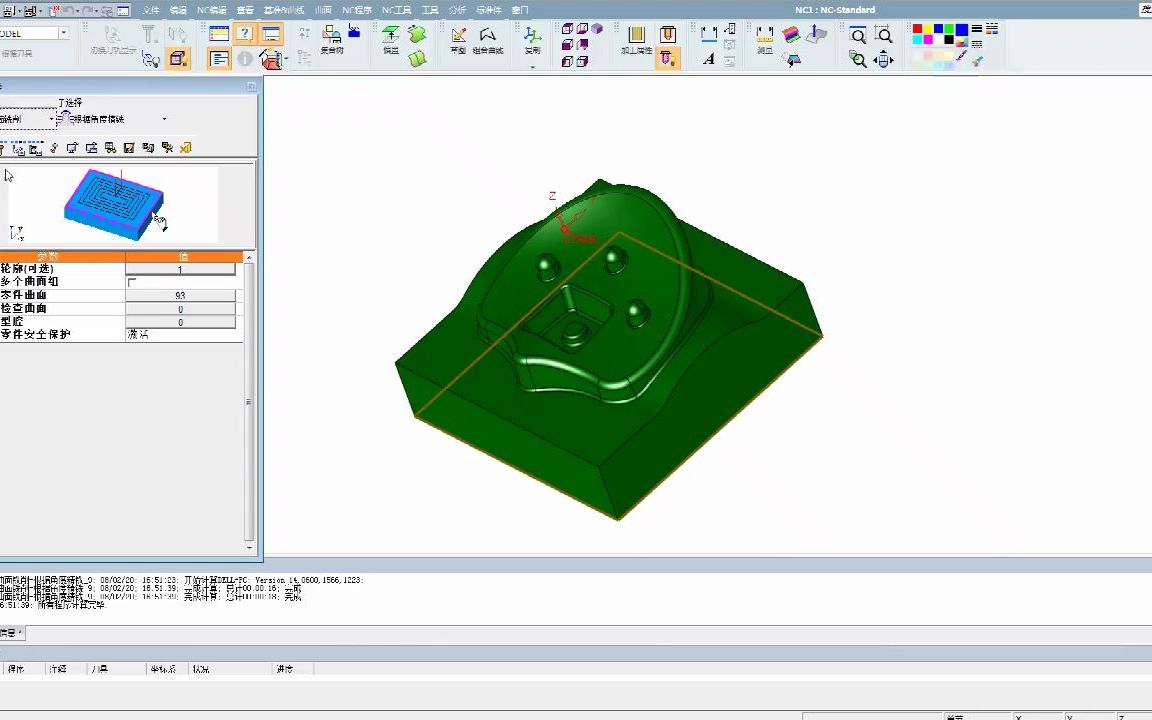Click the question mark help panel icon
The height and width of the screenshot is (720, 1152).
click(x=244, y=34)
